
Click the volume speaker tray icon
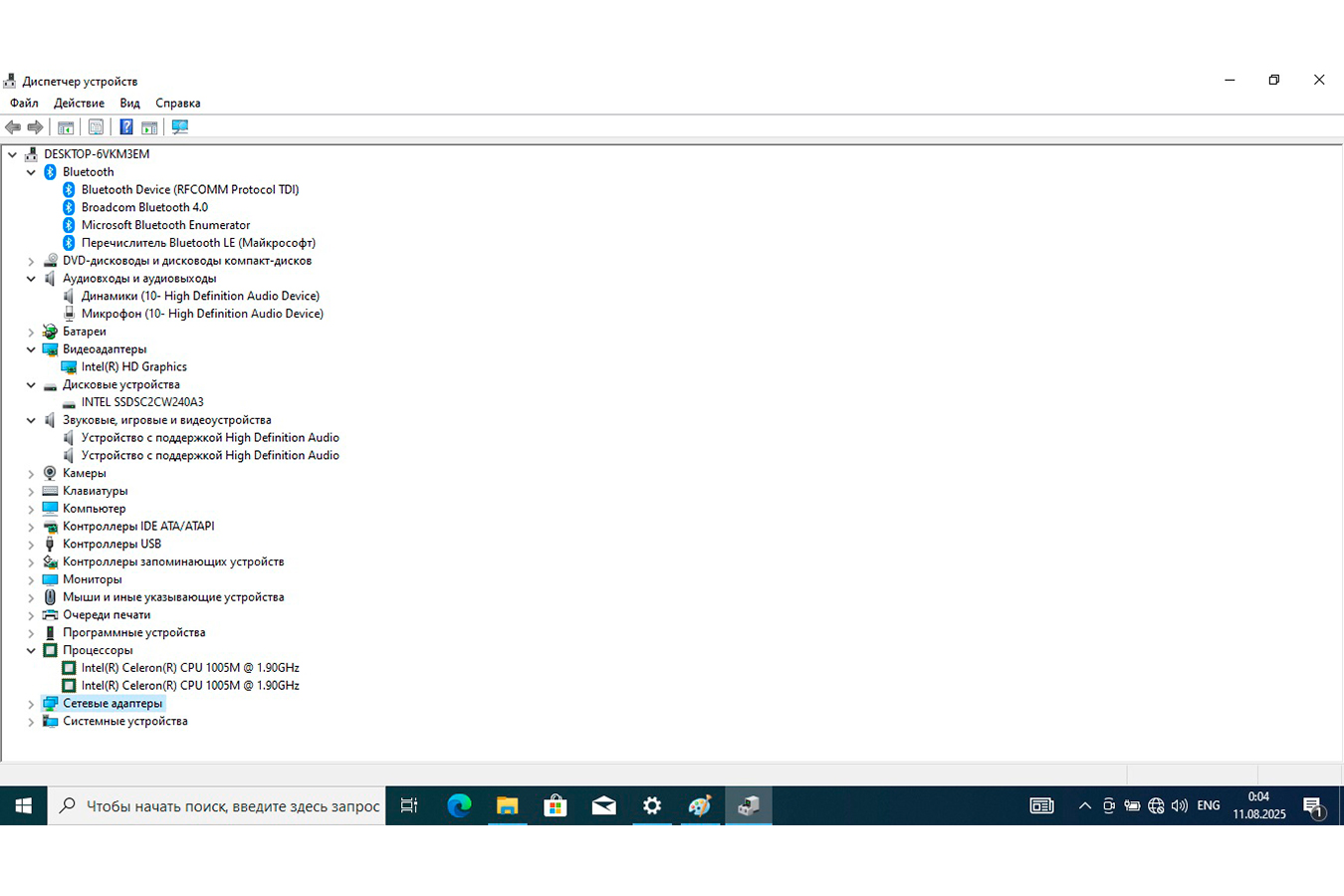pyautogui.click(x=1180, y=805)
